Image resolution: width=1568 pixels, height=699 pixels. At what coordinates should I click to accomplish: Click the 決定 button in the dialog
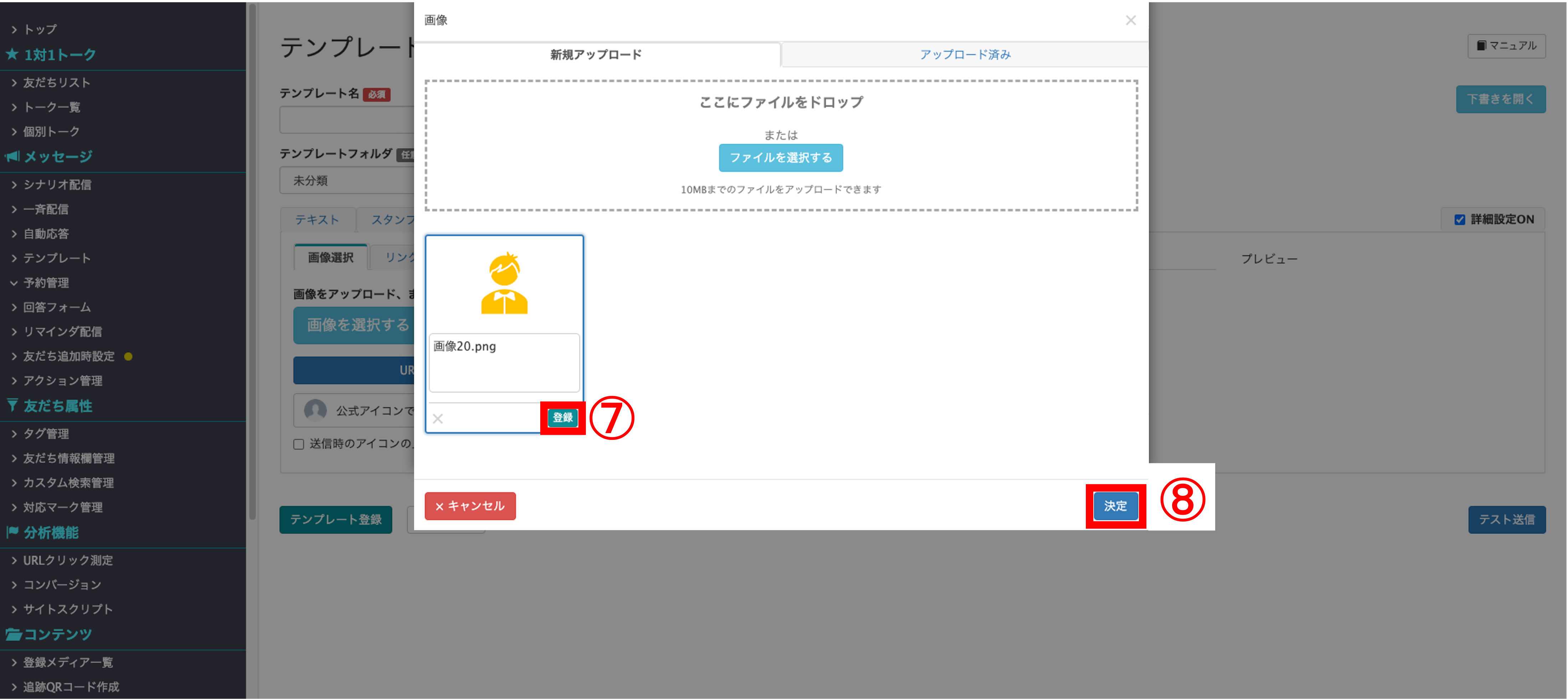[1115, 506]
